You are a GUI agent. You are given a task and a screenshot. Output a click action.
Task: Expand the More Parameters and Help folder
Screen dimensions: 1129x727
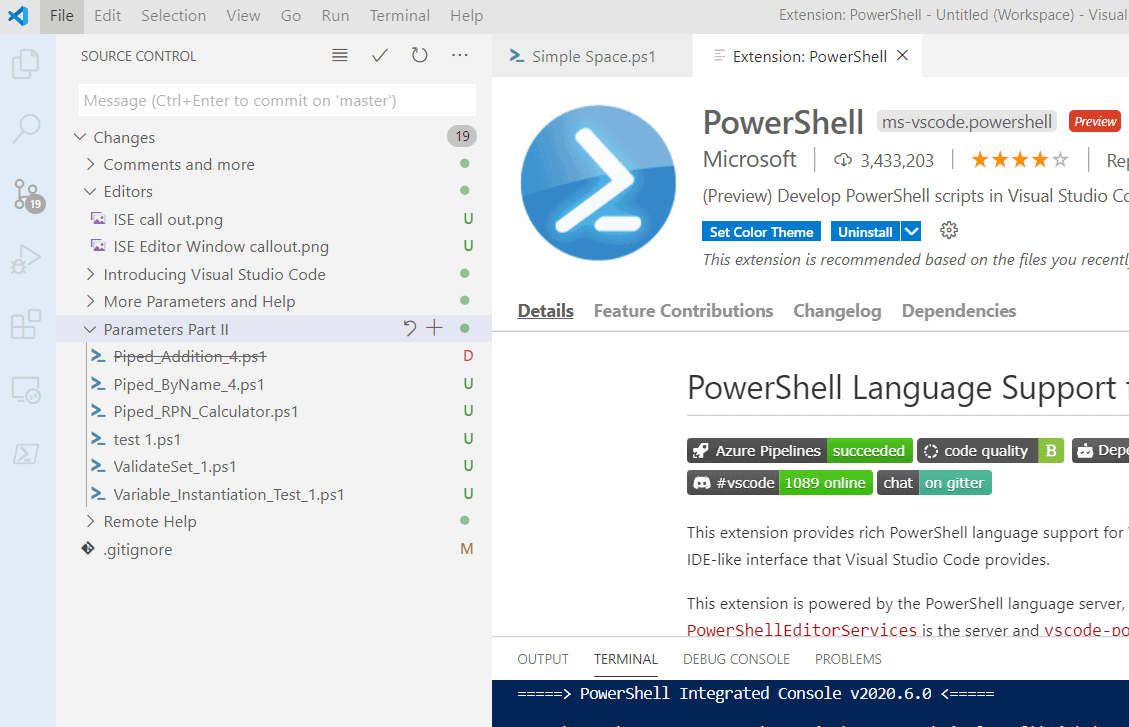(90, 302)
